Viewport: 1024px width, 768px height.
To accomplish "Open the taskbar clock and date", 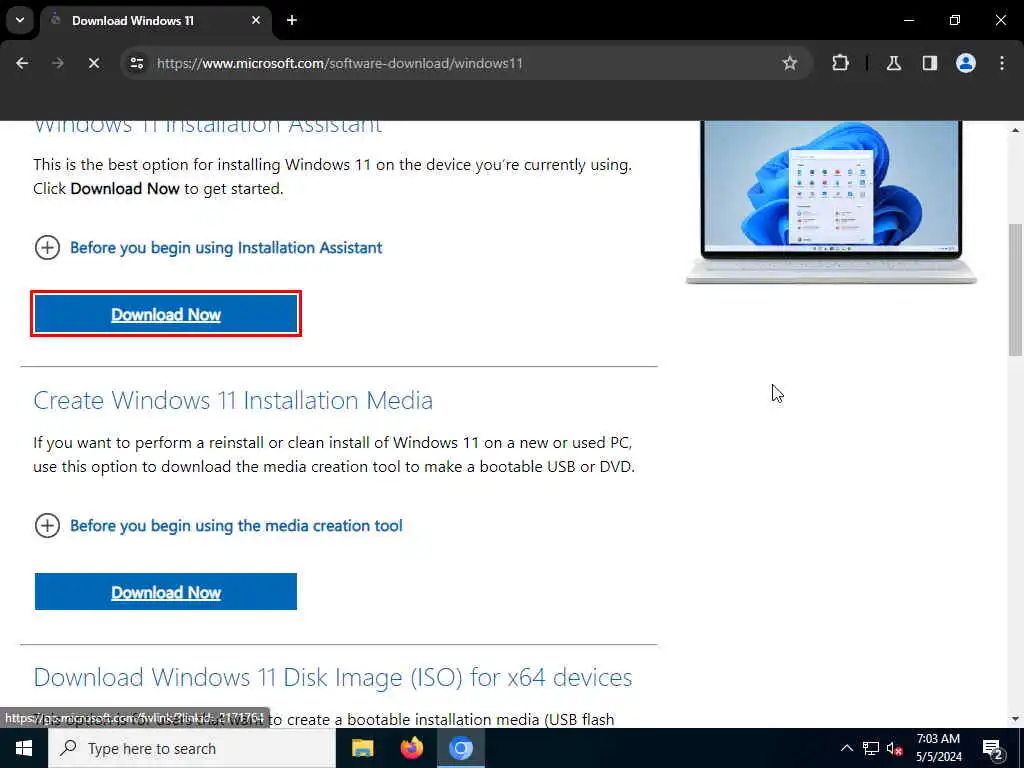I will click(938, 748).
